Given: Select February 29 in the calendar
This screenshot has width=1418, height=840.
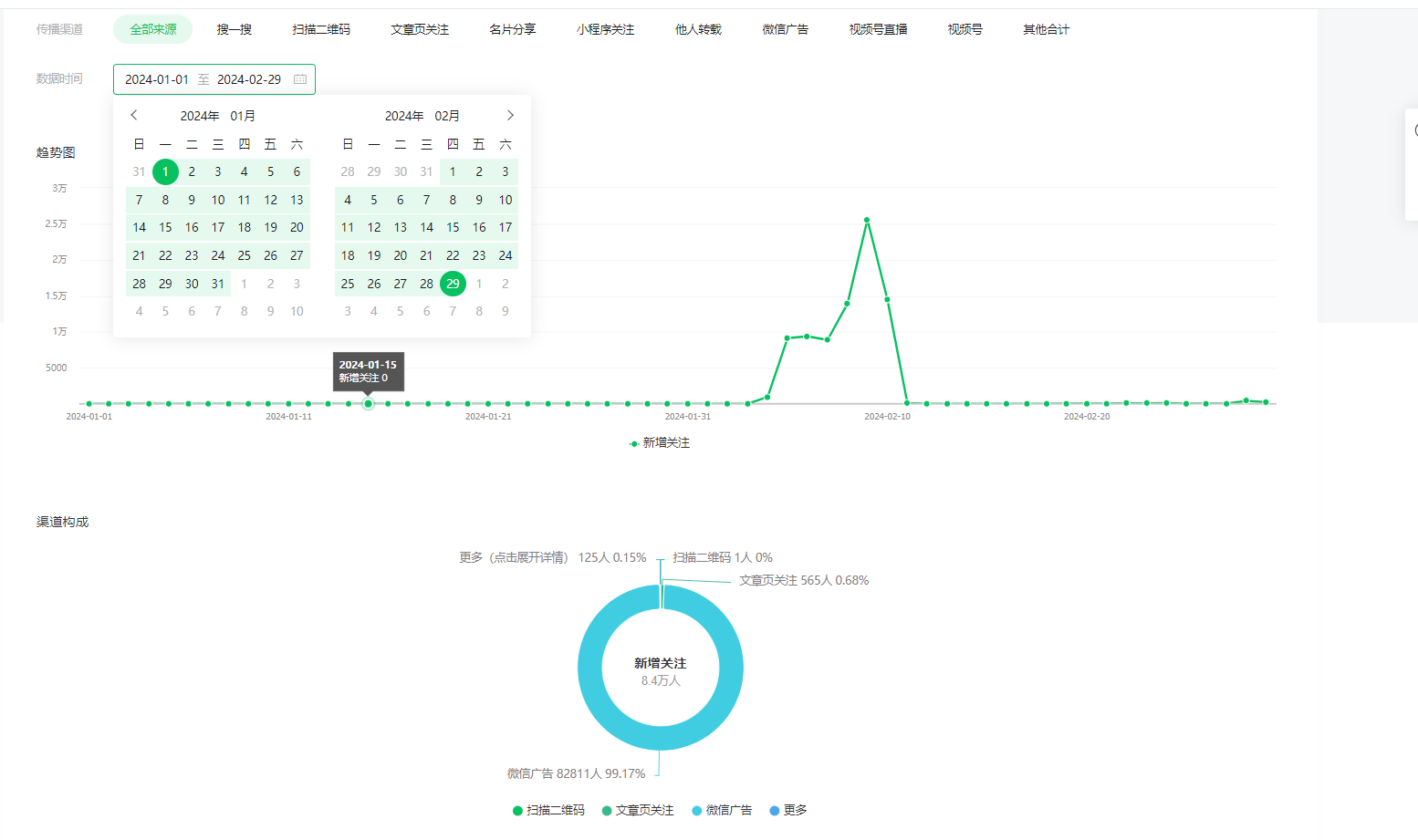Looking at the screenshot, I should click(x=453, y=284).
